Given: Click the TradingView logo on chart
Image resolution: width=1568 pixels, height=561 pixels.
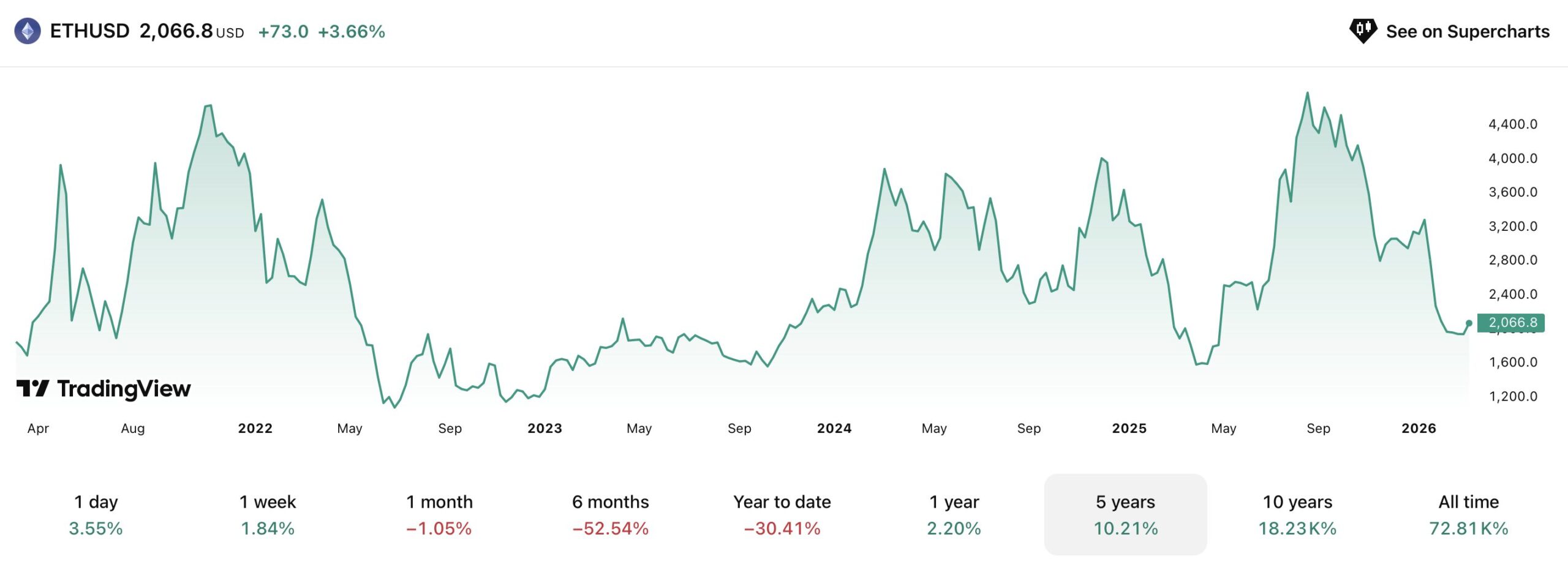Looking at the screenshot, I should pyautogui.click(x=104, y=388).
